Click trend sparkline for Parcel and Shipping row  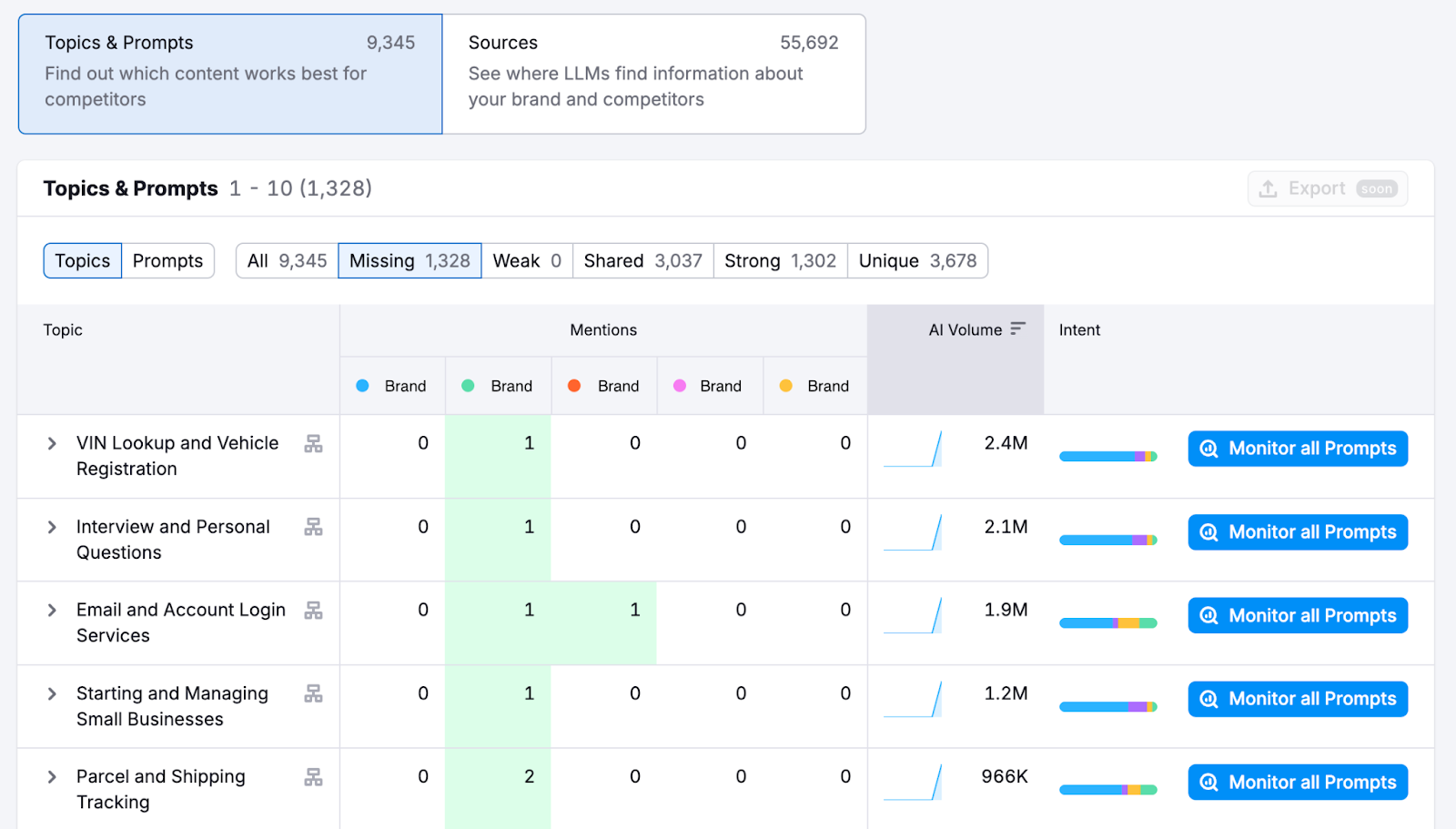[913, 783]
